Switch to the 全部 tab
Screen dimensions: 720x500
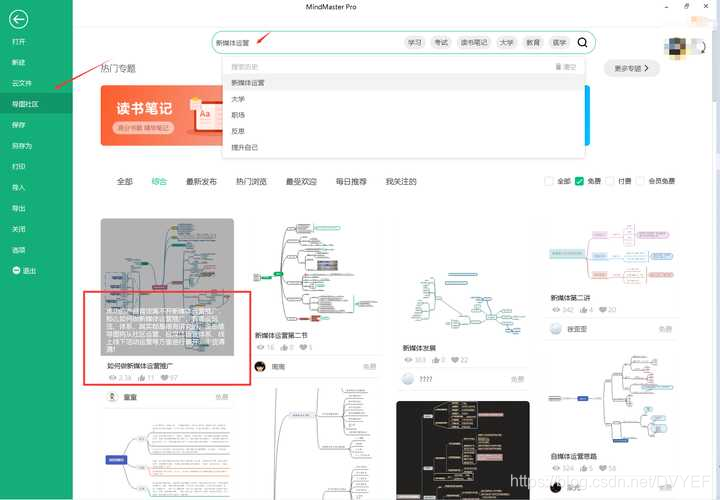(124, 181)
